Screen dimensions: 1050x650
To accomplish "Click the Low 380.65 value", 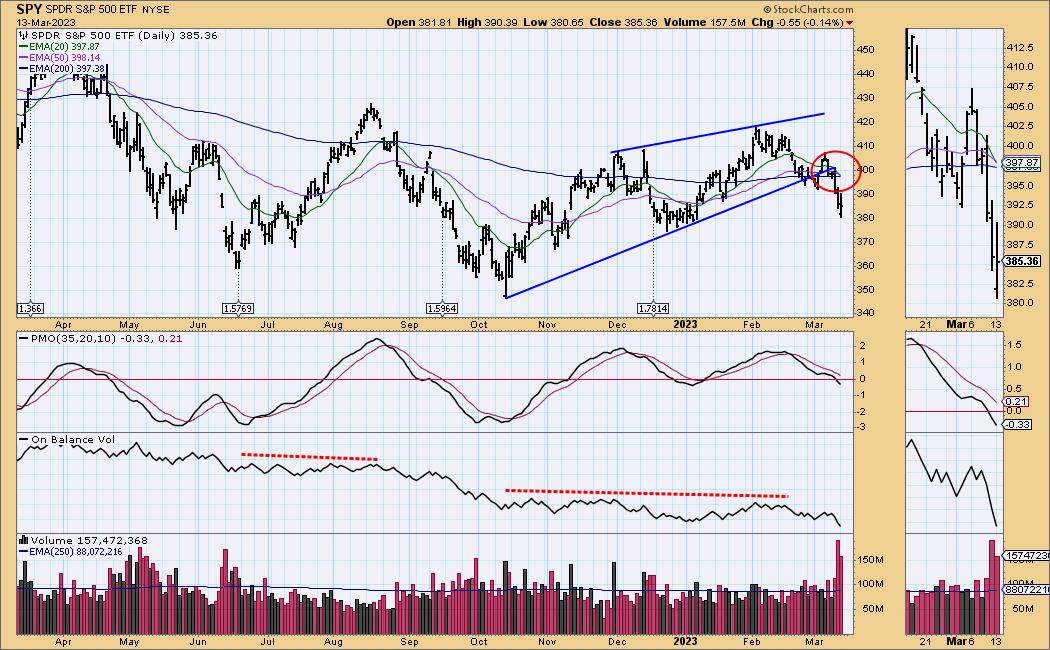I will 554,22.
